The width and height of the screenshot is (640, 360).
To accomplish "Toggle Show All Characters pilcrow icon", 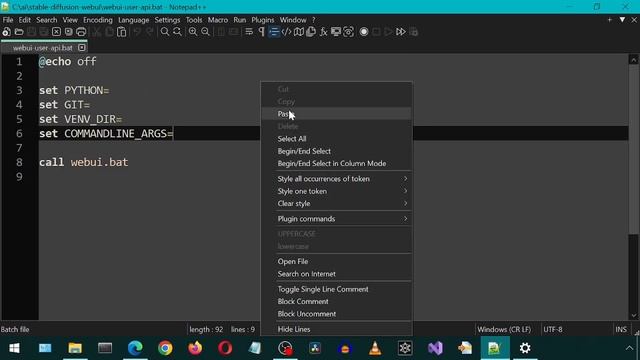I will (261, 32).
